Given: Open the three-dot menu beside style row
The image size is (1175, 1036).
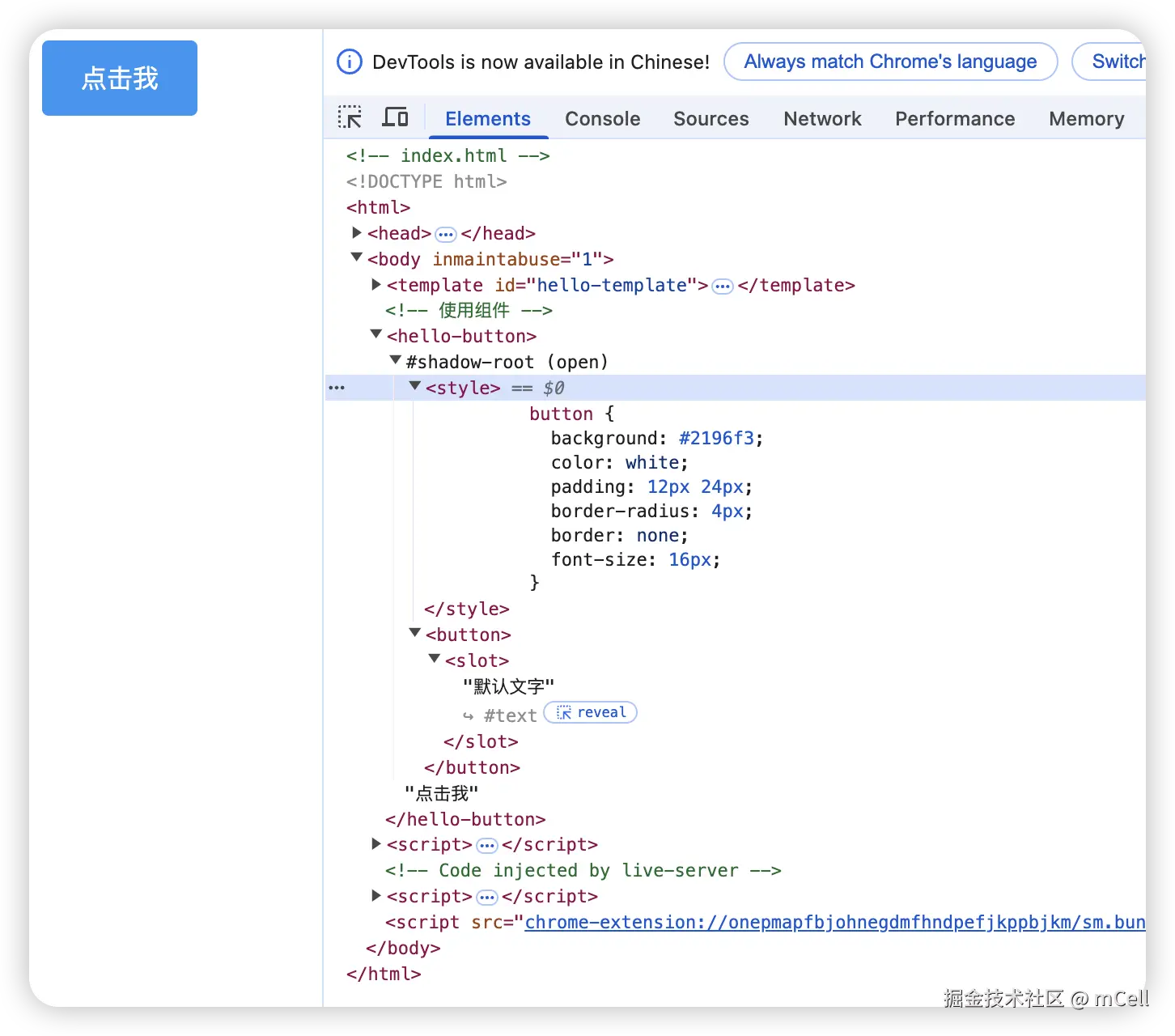Looking at the screenshot, I should pyautogui.click(x=337, y=388).
